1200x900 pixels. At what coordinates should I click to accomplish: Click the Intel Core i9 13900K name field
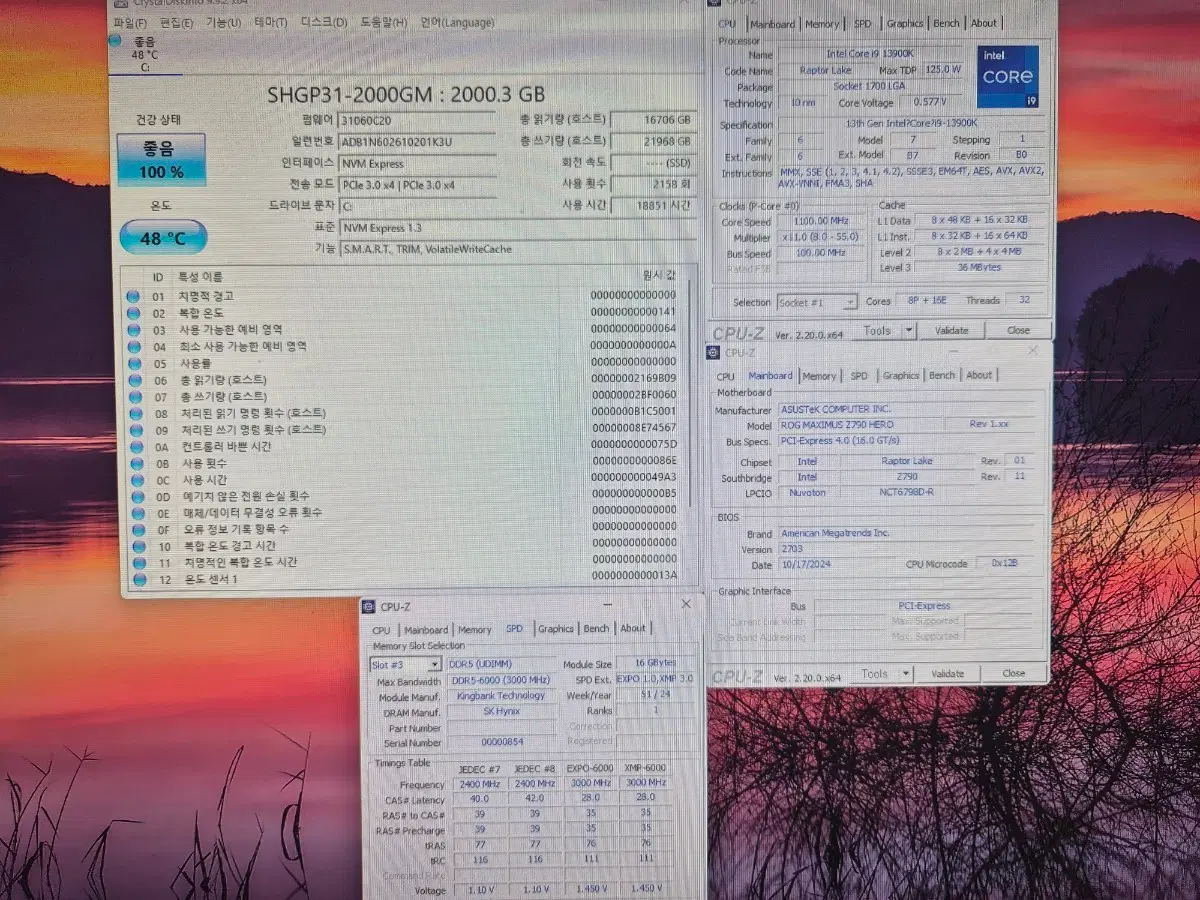(x=869, y=54)
